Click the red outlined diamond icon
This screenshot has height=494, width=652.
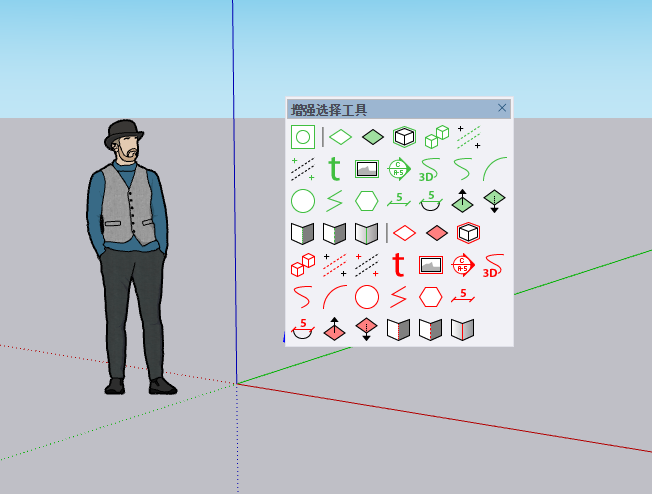(x=405, y=233)
